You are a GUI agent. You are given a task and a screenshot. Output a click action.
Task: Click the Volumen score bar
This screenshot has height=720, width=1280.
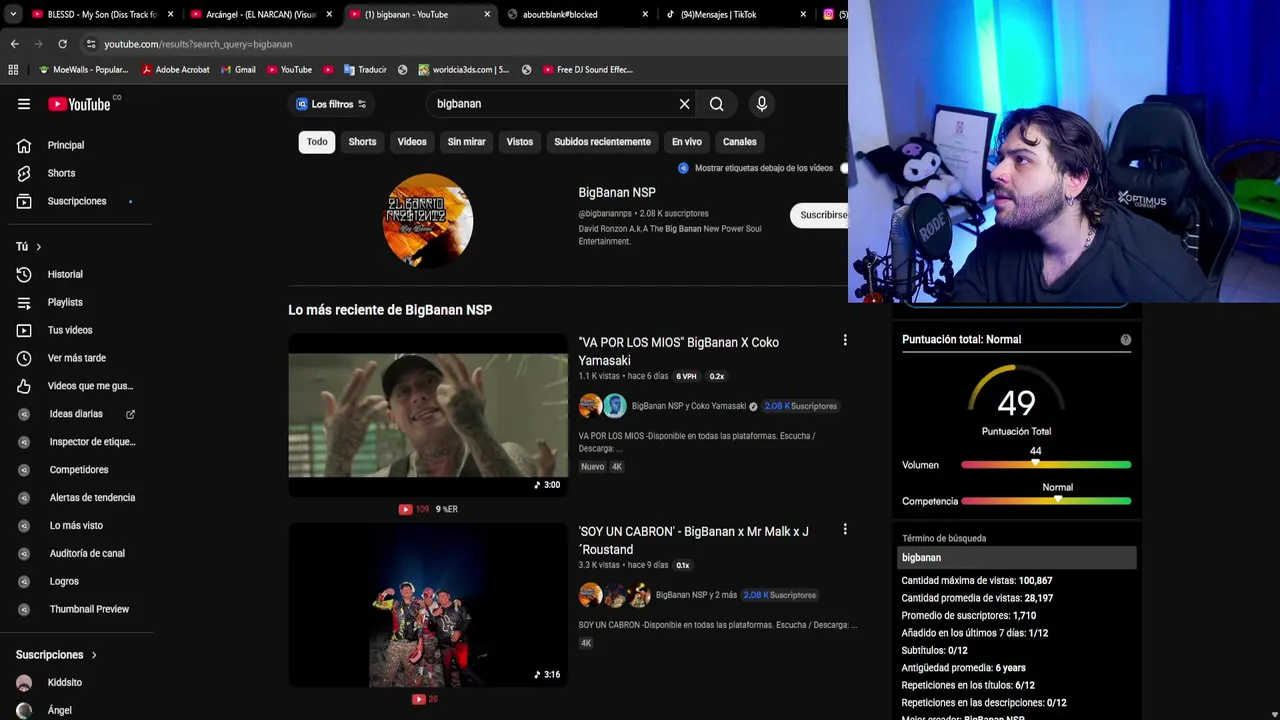(1046, 465)
